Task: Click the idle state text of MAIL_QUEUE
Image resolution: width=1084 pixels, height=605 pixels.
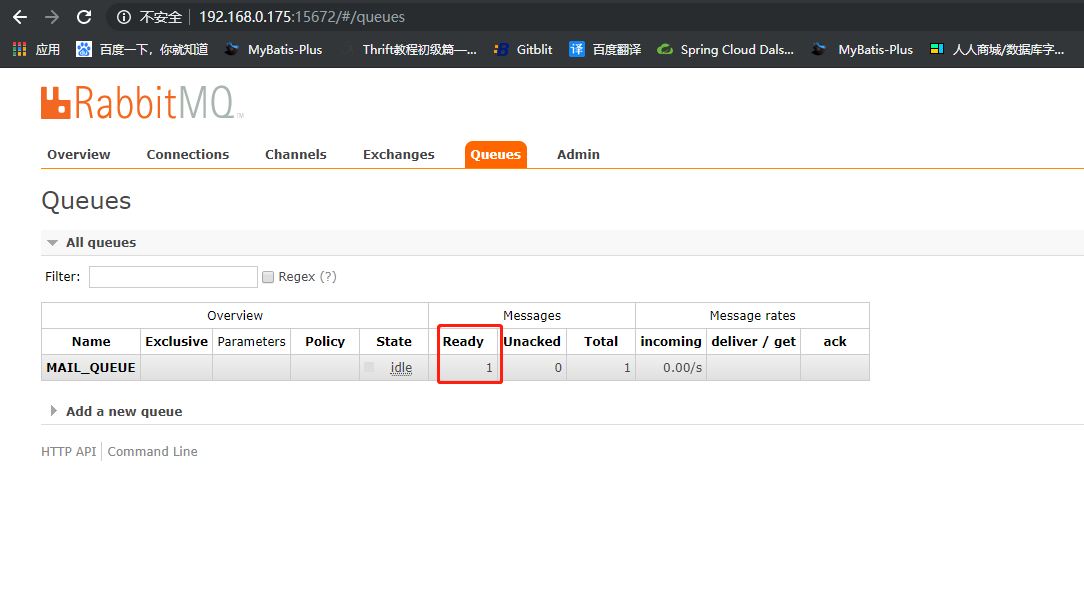Action: [x=401, y=368]
